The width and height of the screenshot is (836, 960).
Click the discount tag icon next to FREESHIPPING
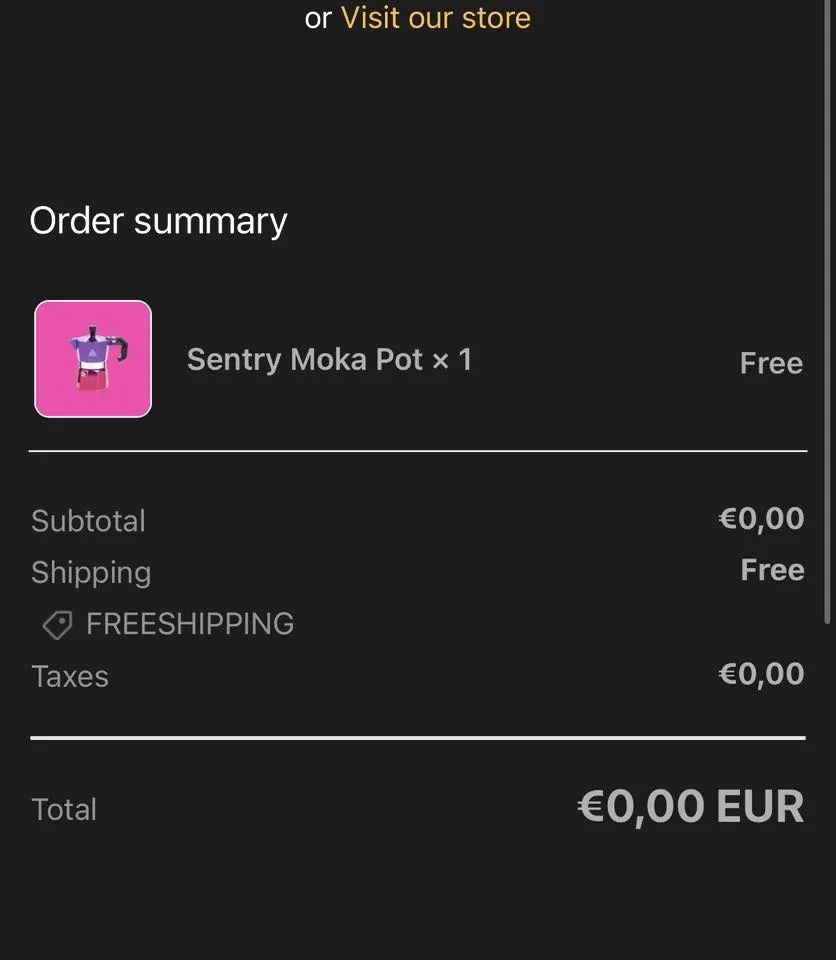(57, 625)
